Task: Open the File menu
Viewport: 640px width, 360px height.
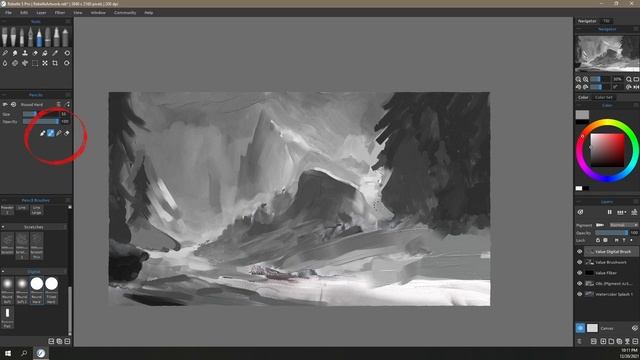Action: [8, 13]
